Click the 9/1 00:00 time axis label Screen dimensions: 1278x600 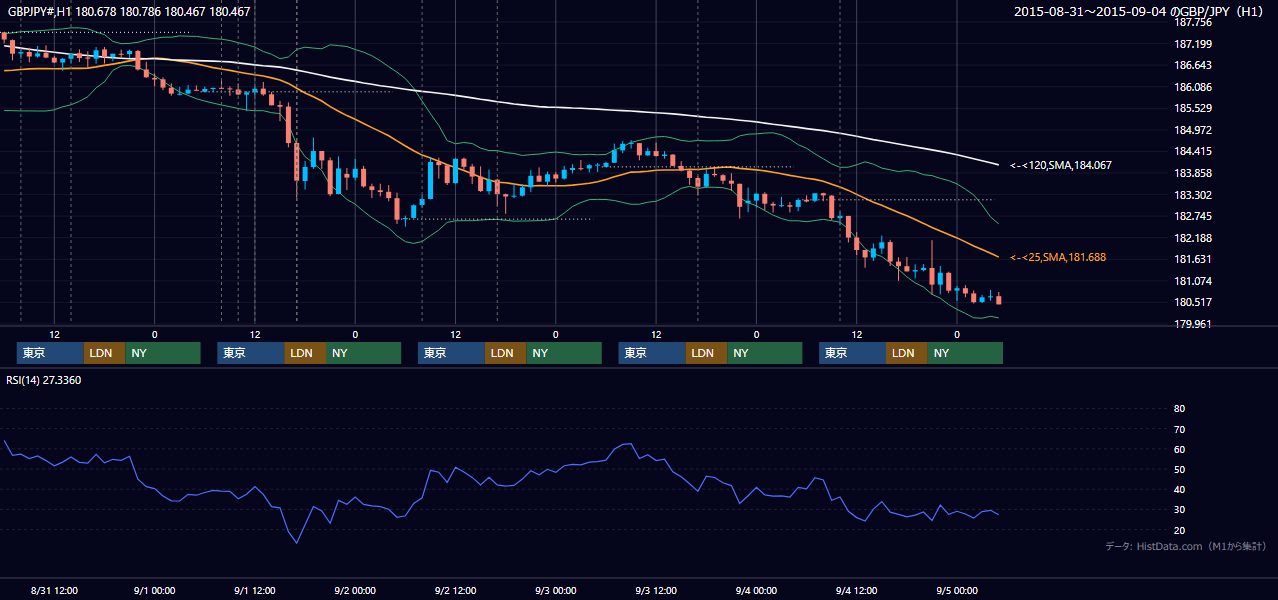(155, 591)
